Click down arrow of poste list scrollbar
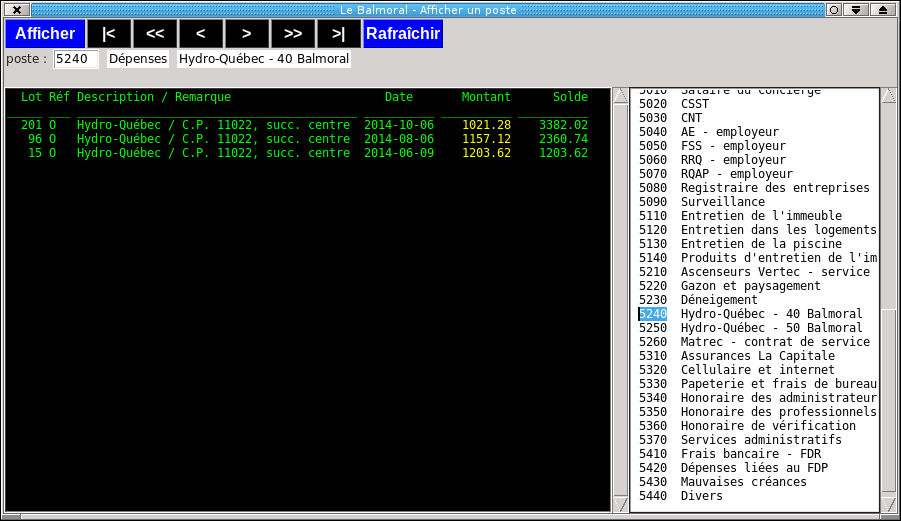This screenshot has height=521, width=901. point(889,504)
